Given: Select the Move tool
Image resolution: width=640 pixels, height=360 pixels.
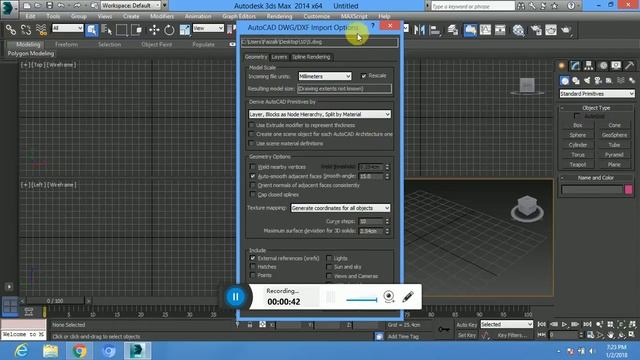Looking at the screenshot, I should coord(154,30).
